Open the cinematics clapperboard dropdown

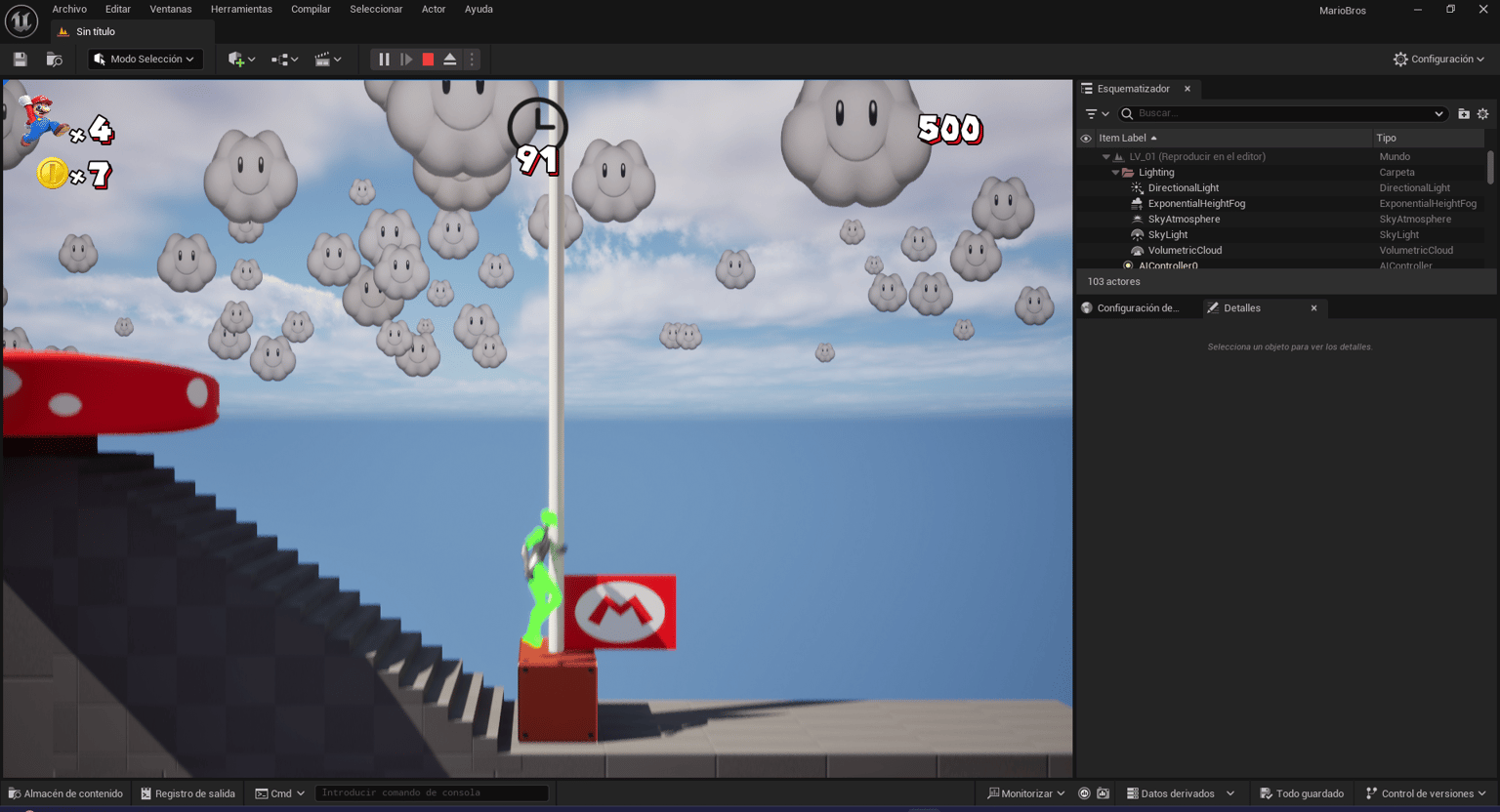tap(328, 60)
